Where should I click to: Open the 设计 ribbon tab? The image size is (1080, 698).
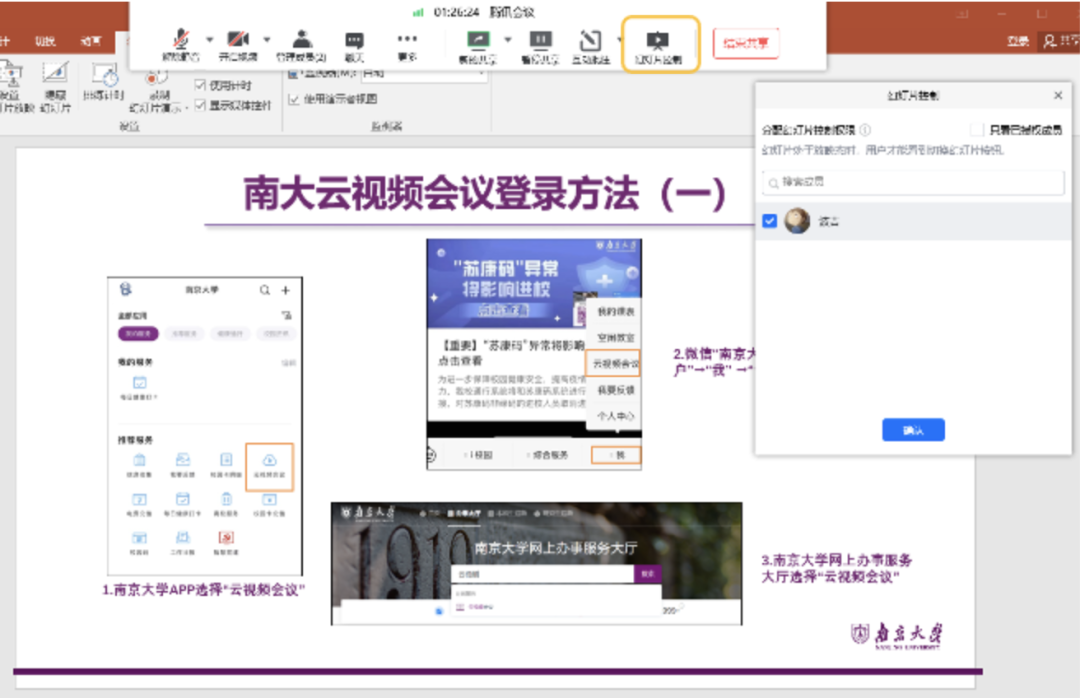pos(6,40)
